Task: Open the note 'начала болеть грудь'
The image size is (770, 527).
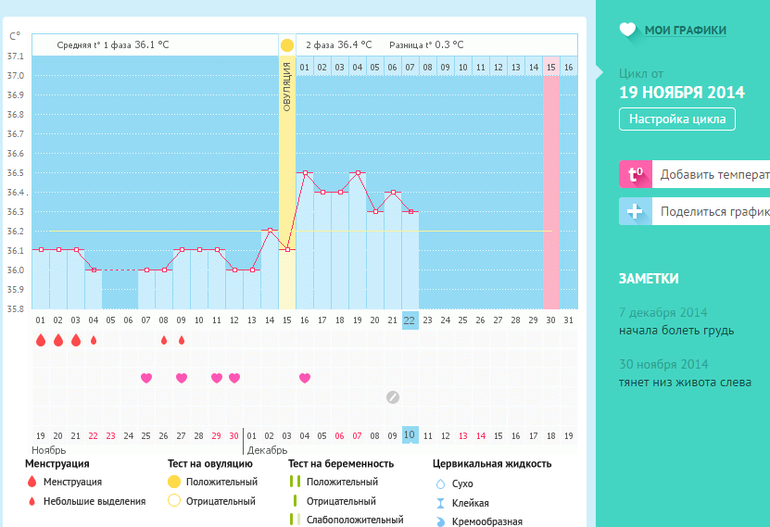Action: click(x=676, y=330)
